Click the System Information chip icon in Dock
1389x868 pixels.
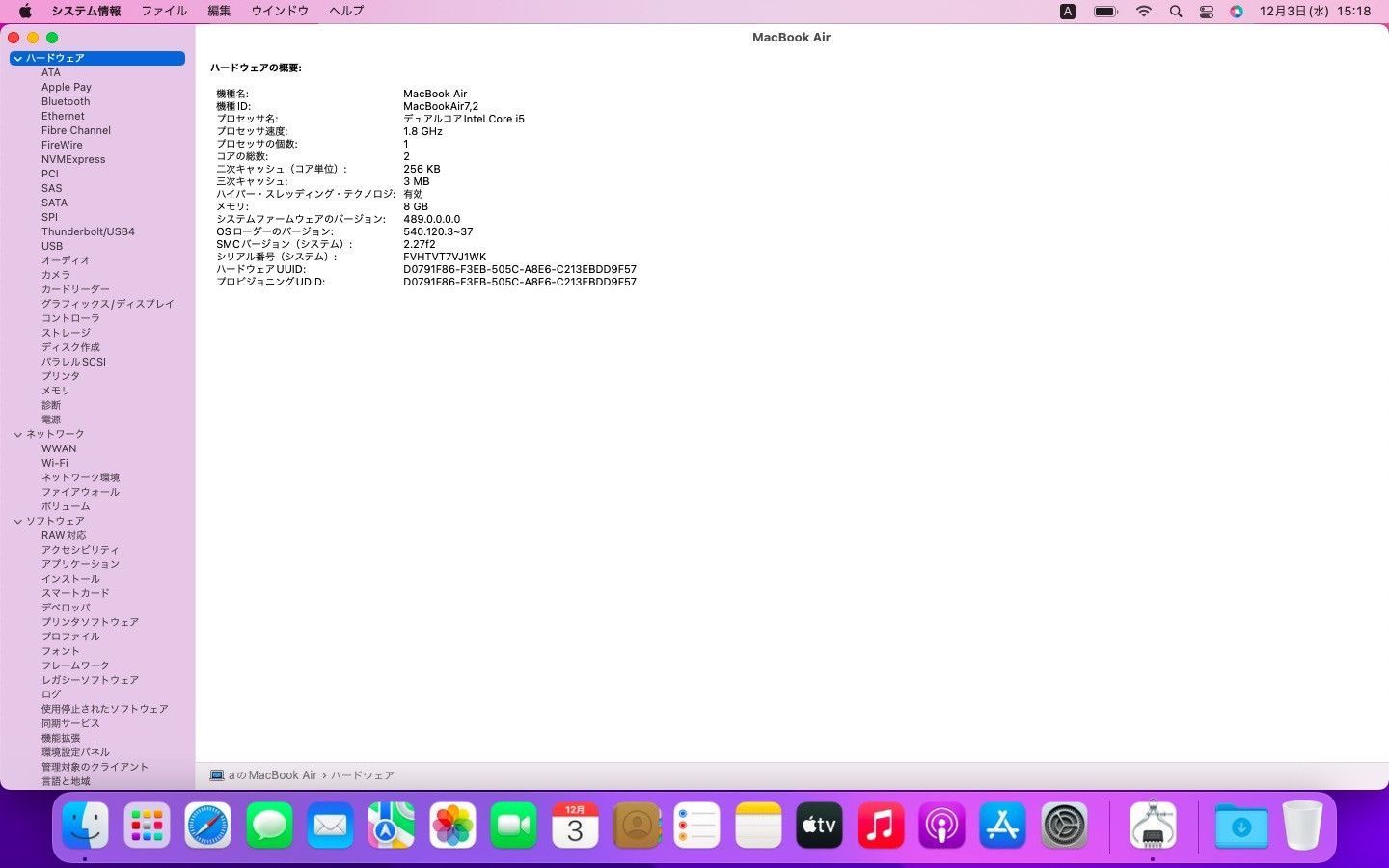(x=1153, y=826)
